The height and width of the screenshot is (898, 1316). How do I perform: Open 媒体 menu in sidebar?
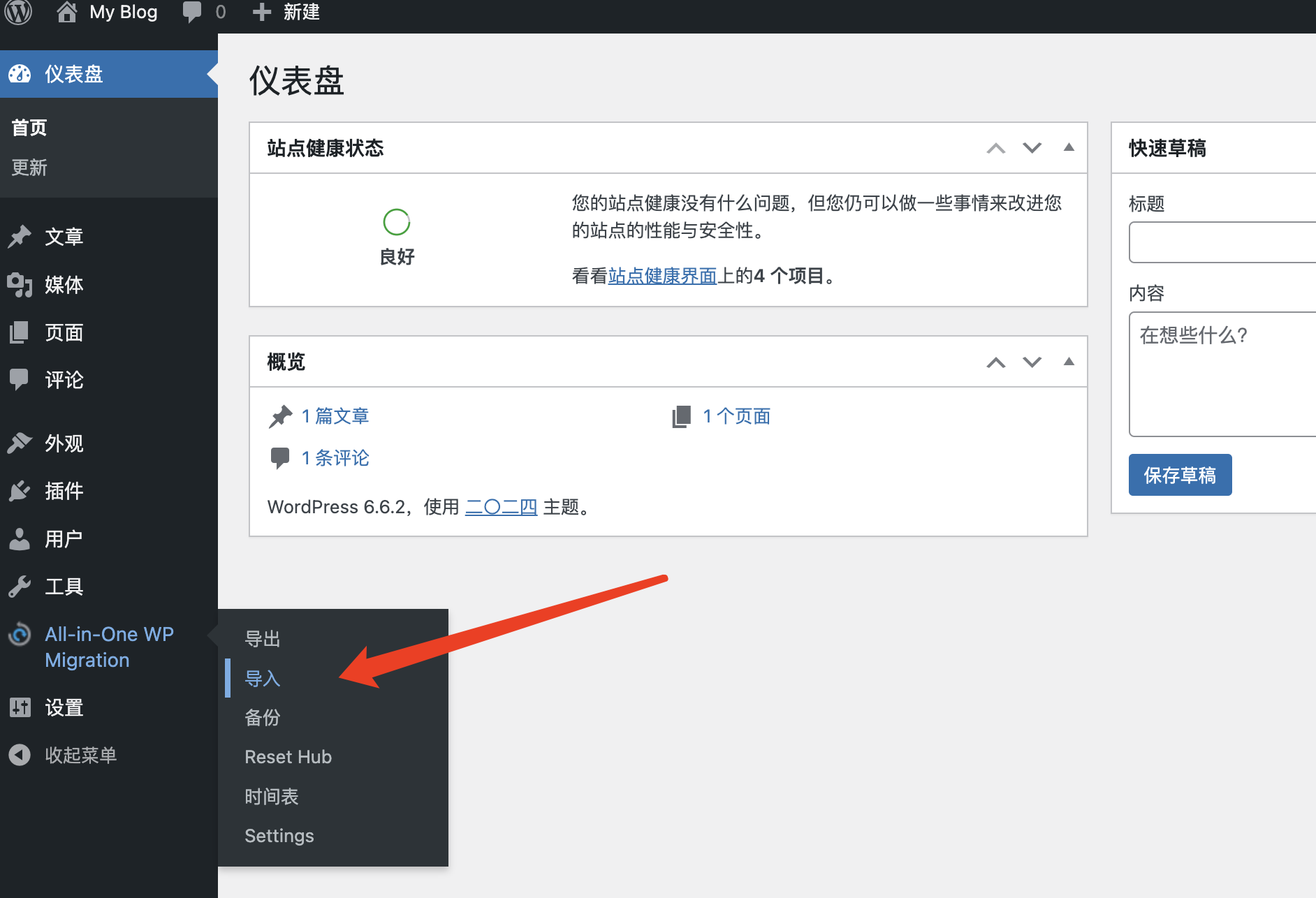tap(109, 284)
